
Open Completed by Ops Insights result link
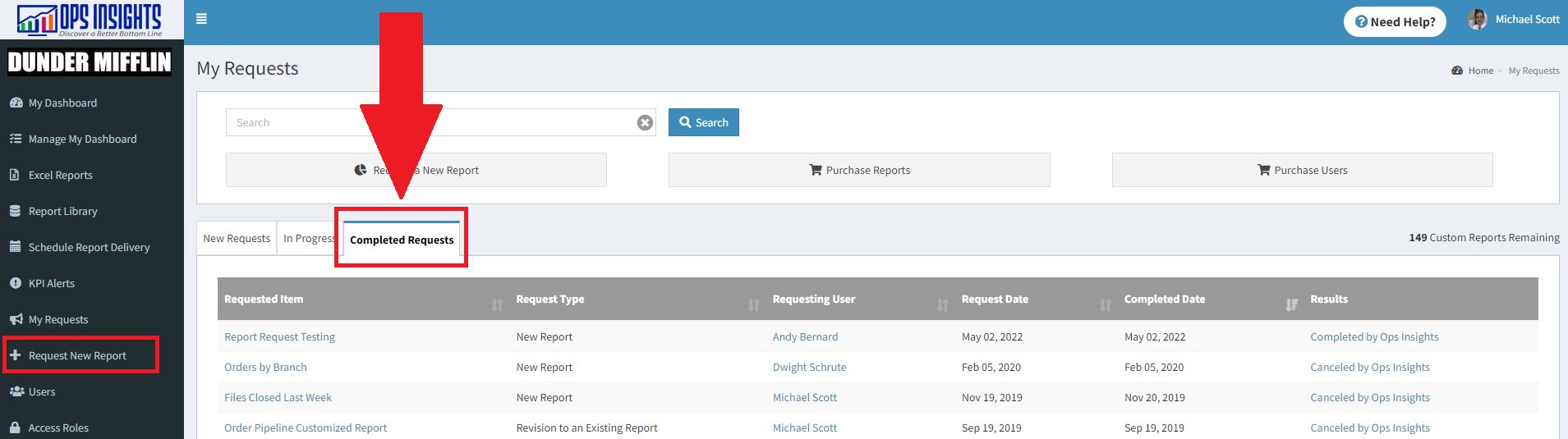tap(1374, 336)
